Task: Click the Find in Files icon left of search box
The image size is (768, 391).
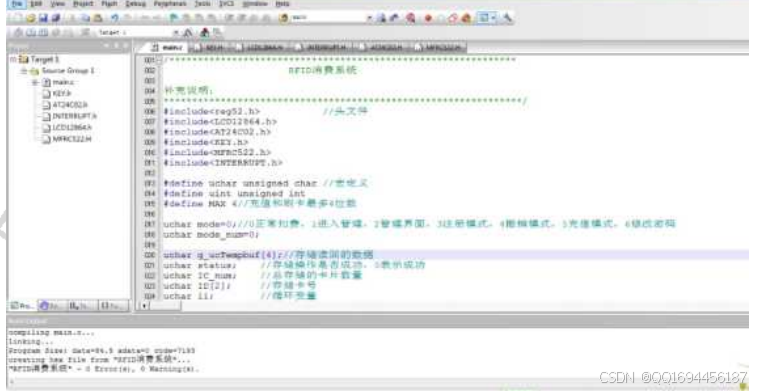Action: coord(284,18)
